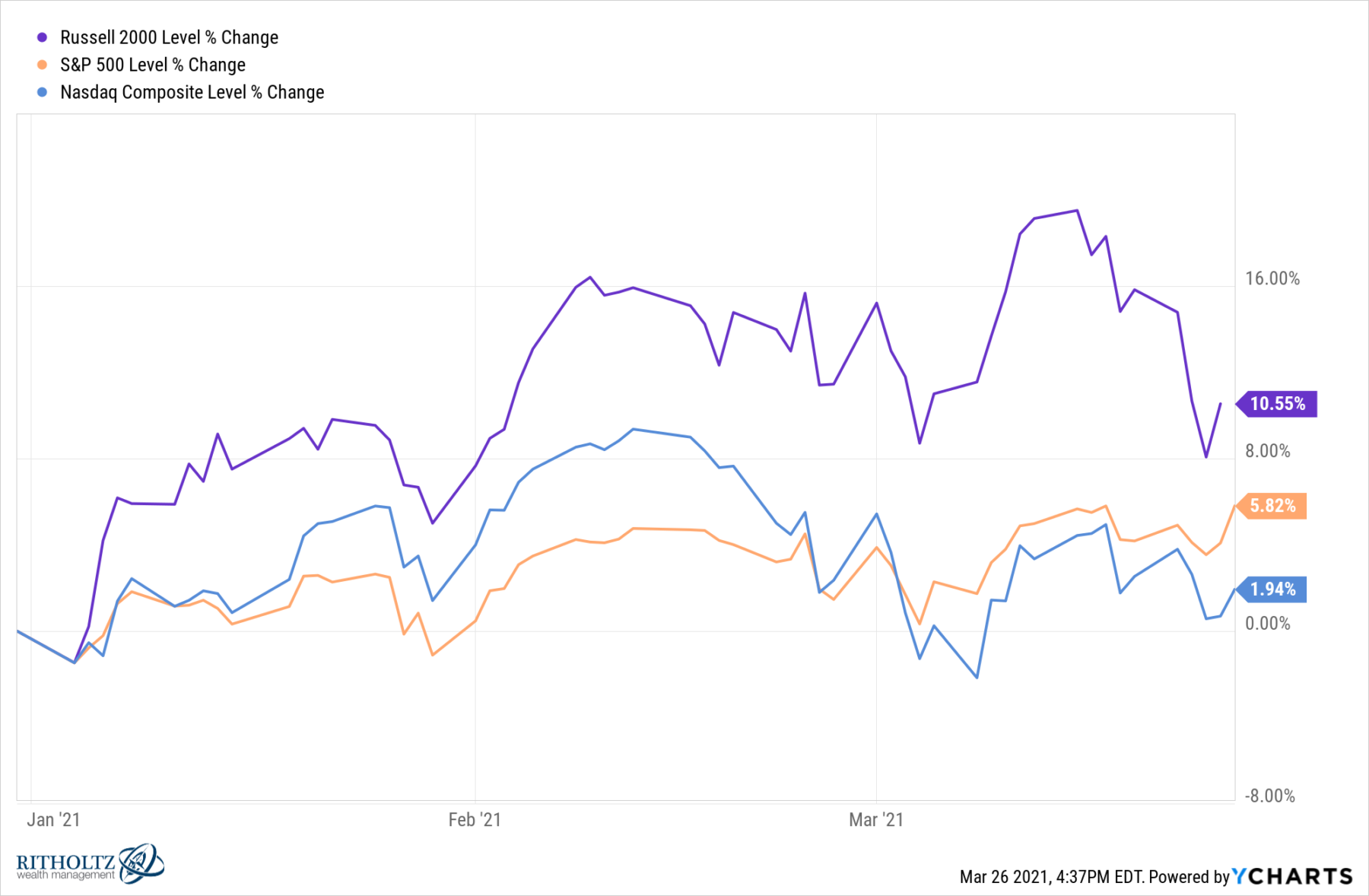Click the Ritholtz wealth management text

[x=66, y=866]
